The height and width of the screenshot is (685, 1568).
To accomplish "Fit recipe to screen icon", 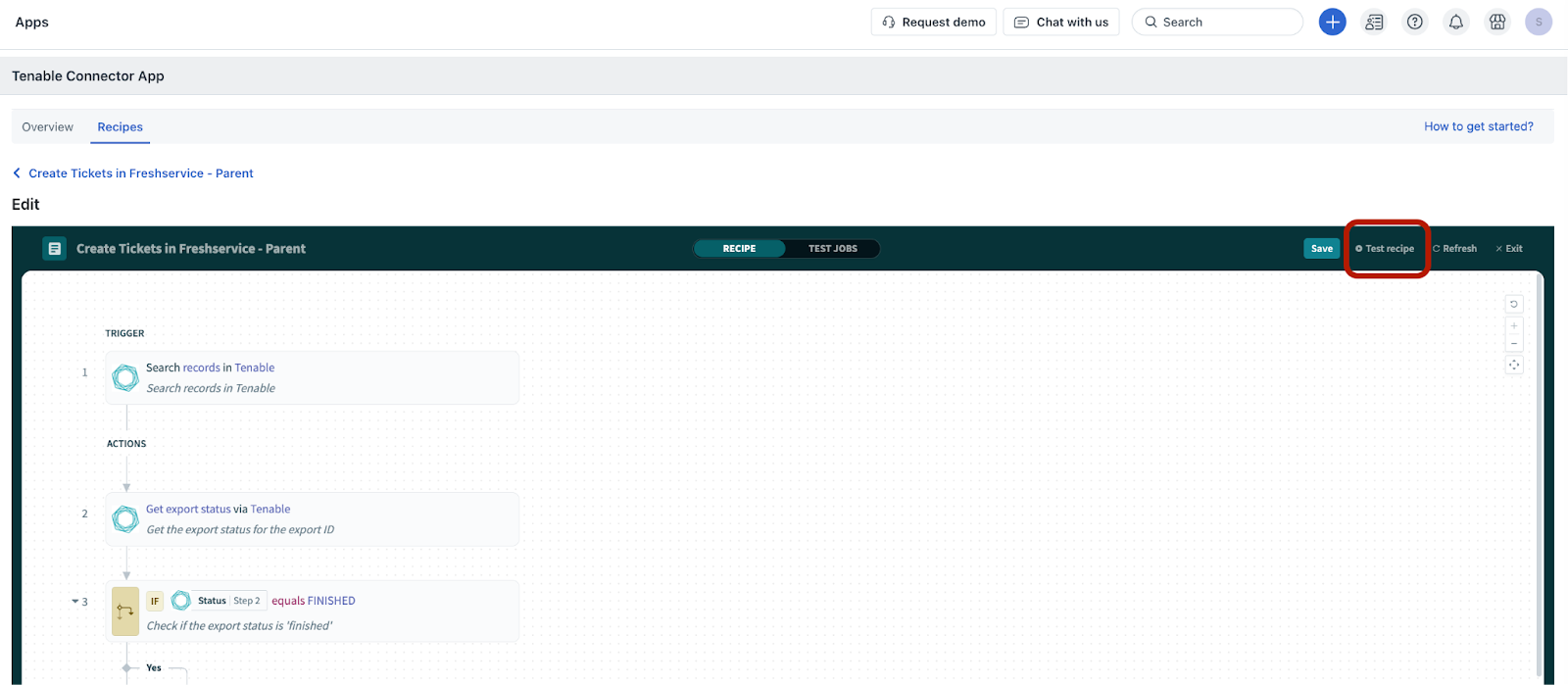I will click(x=1514, y=365).
